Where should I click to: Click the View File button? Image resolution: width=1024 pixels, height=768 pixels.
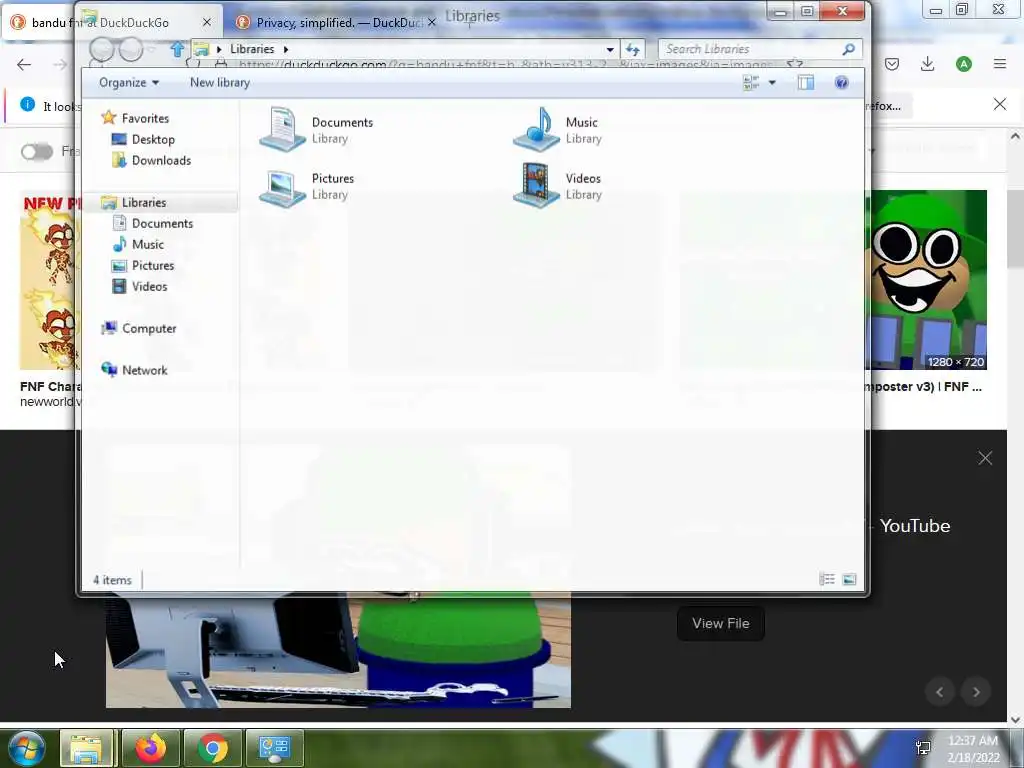click(720, 623)
